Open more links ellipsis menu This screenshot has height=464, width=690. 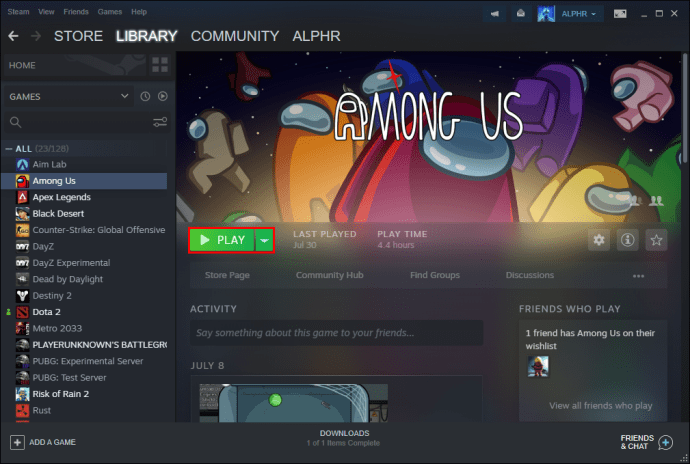coord(638,276)
